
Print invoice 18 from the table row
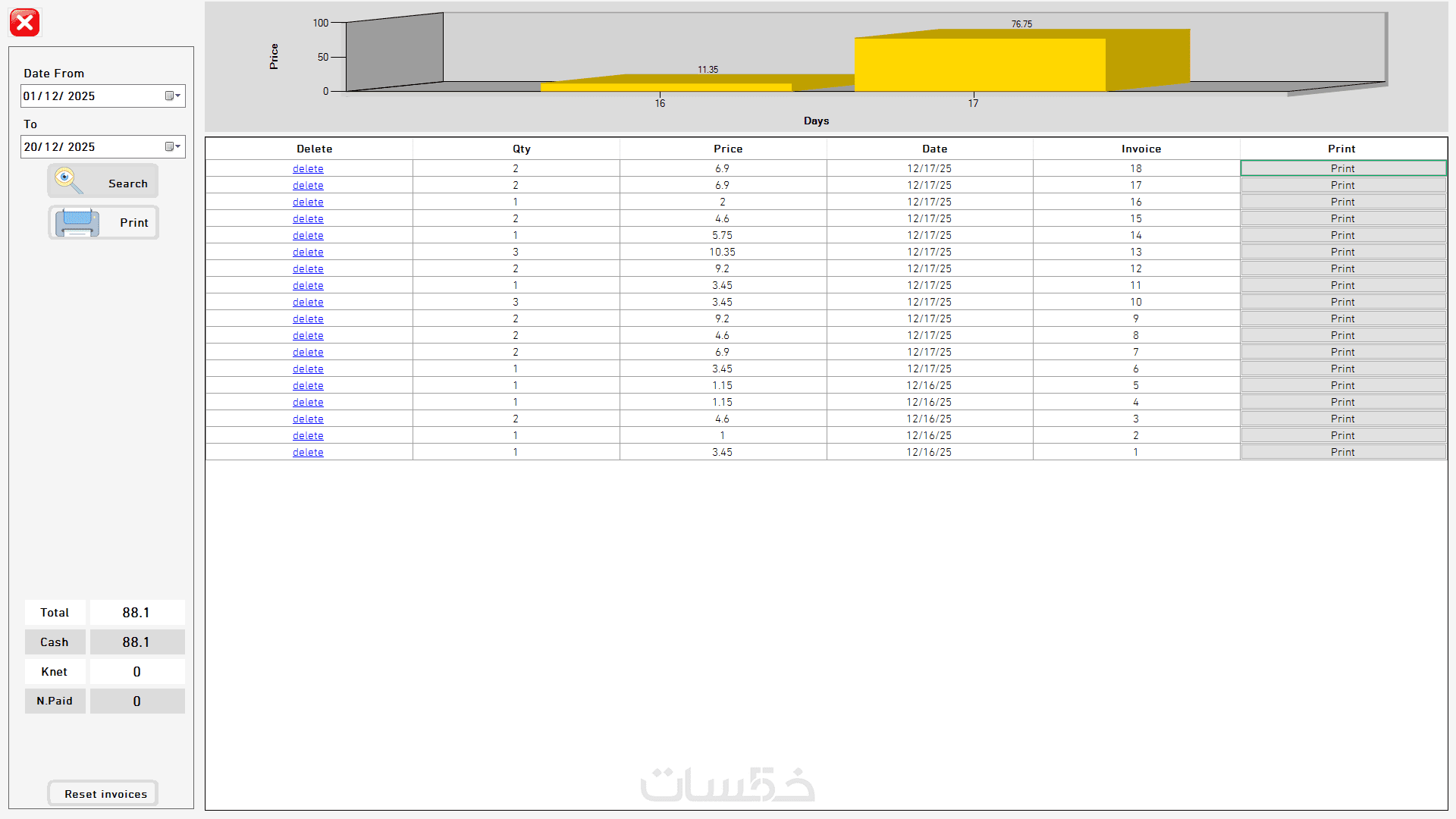(1342, 168)
